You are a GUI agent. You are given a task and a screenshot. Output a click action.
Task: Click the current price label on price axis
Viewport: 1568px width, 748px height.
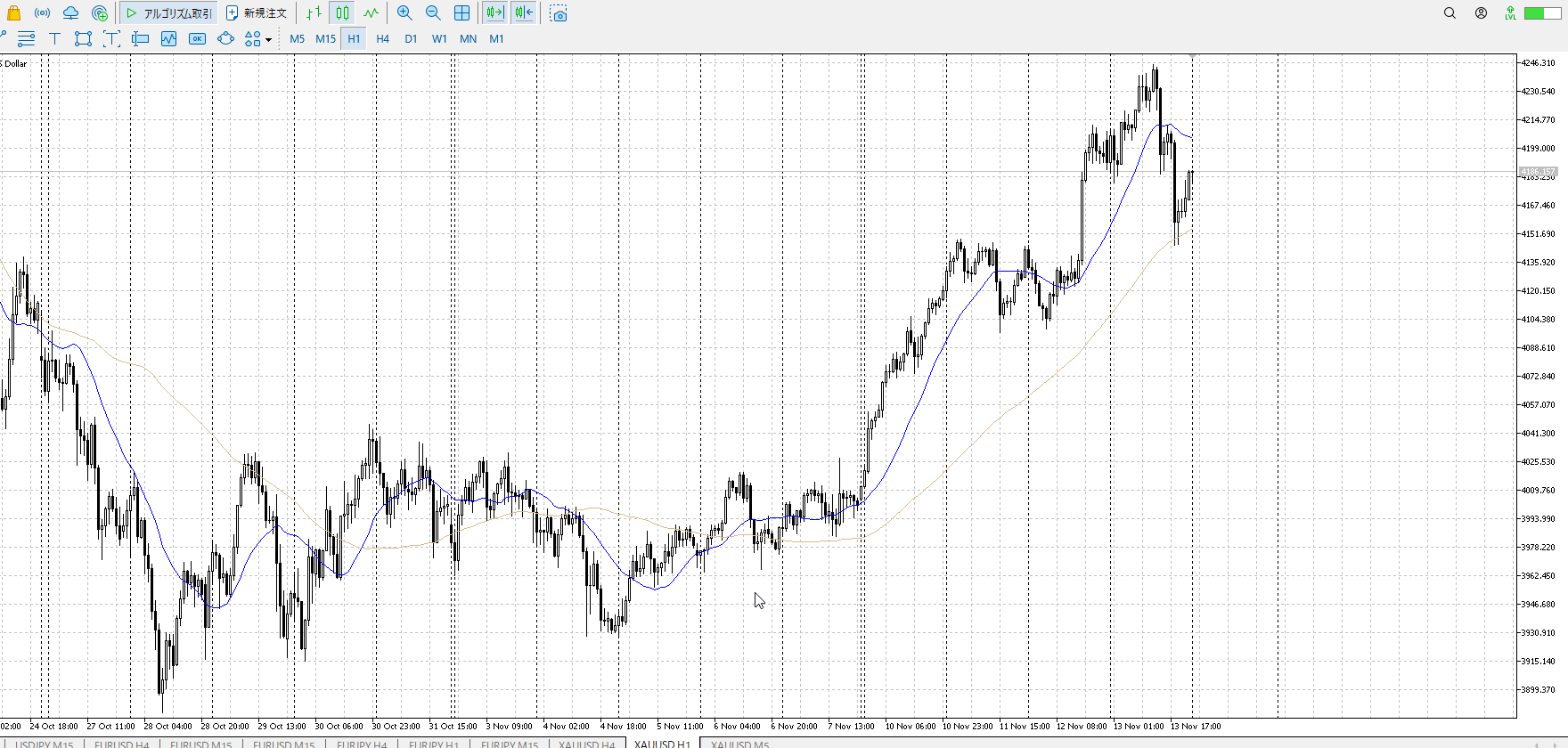click(x=1537, y=172)
